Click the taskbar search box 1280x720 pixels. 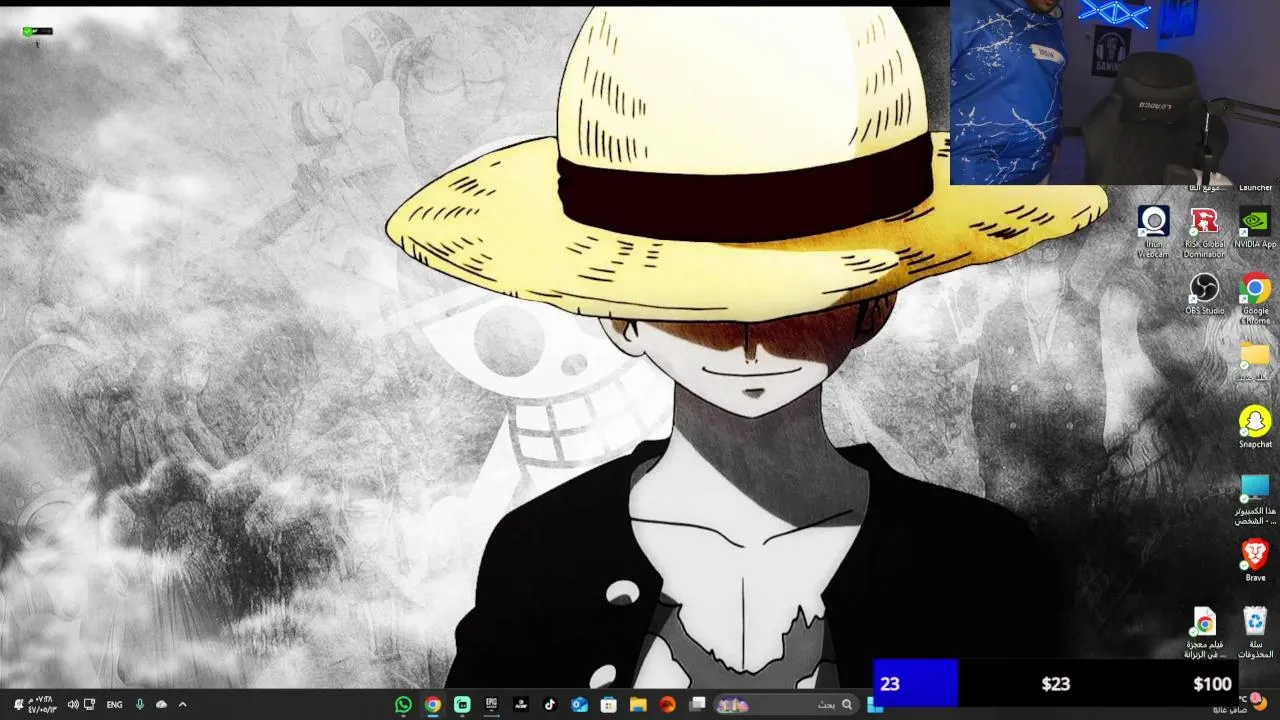(x=786, y=704)
